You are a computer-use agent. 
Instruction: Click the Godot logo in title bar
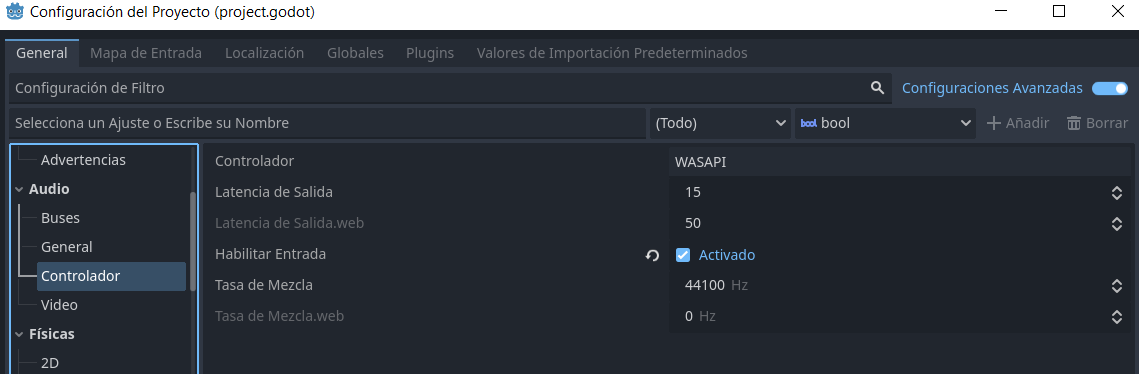click(15, 12)
